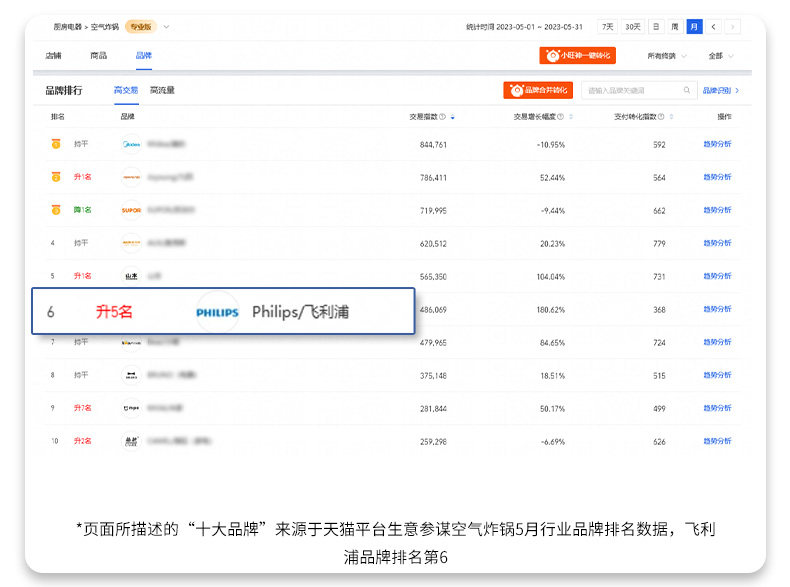This screenshot has width=790, height=587.
Task: Open 趋势分析 for the 479,965 row
Action: (x=717, y=342)
